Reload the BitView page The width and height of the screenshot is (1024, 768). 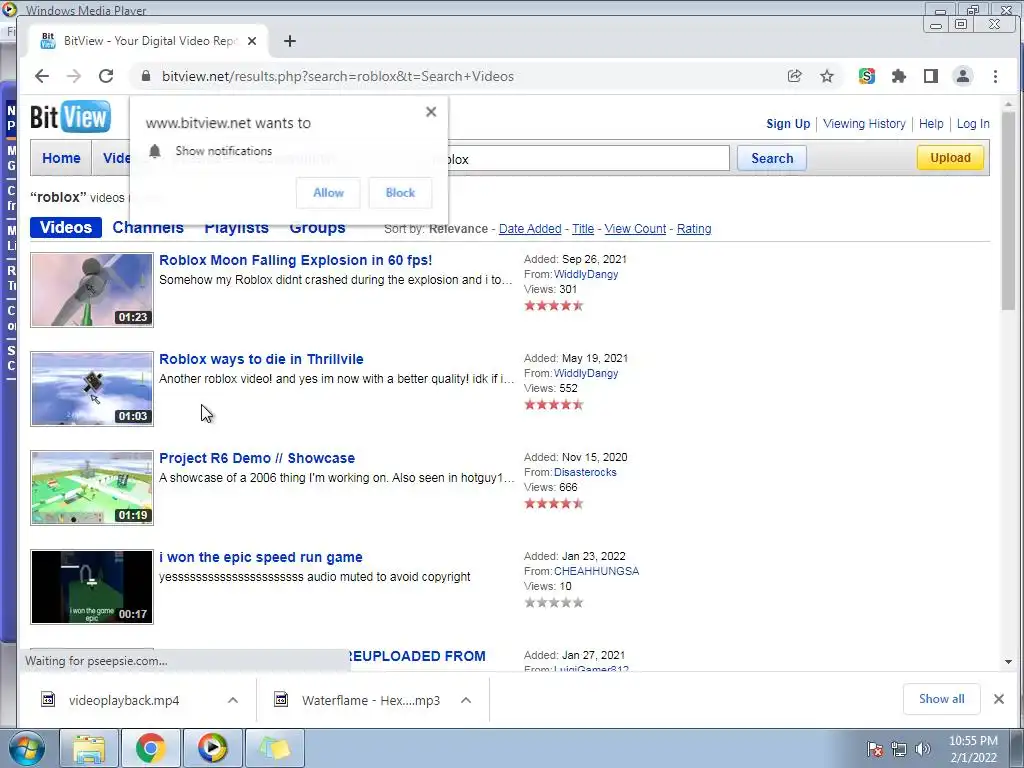[106, 76]
